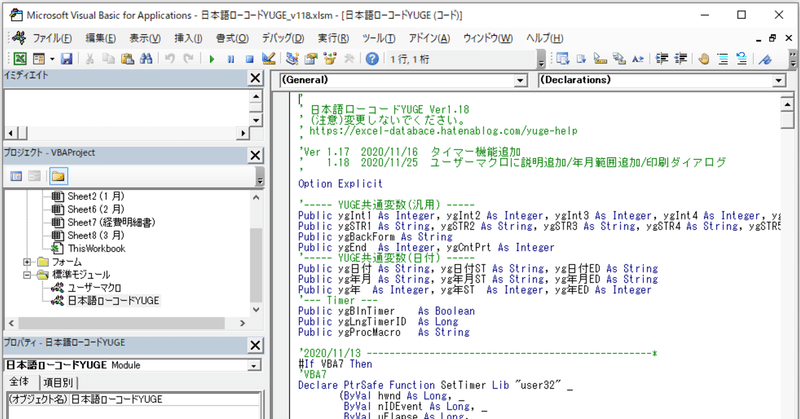Select Sheet7 (経費明細書) in project tree
The width and height of the screenshot is (800, 419).
pyautogui.click(x=111, y=222)
